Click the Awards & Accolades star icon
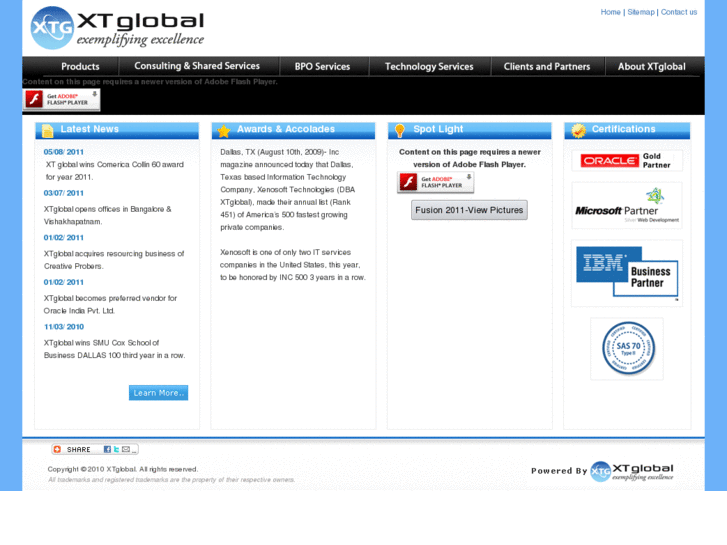Screen dimensions: 727x545 [224, 131]
